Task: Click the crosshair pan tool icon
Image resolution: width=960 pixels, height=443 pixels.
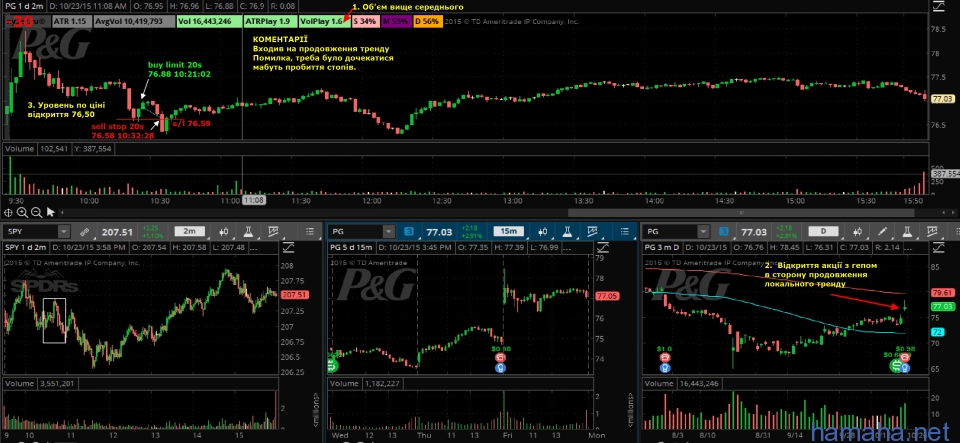Action: [9, 212]
